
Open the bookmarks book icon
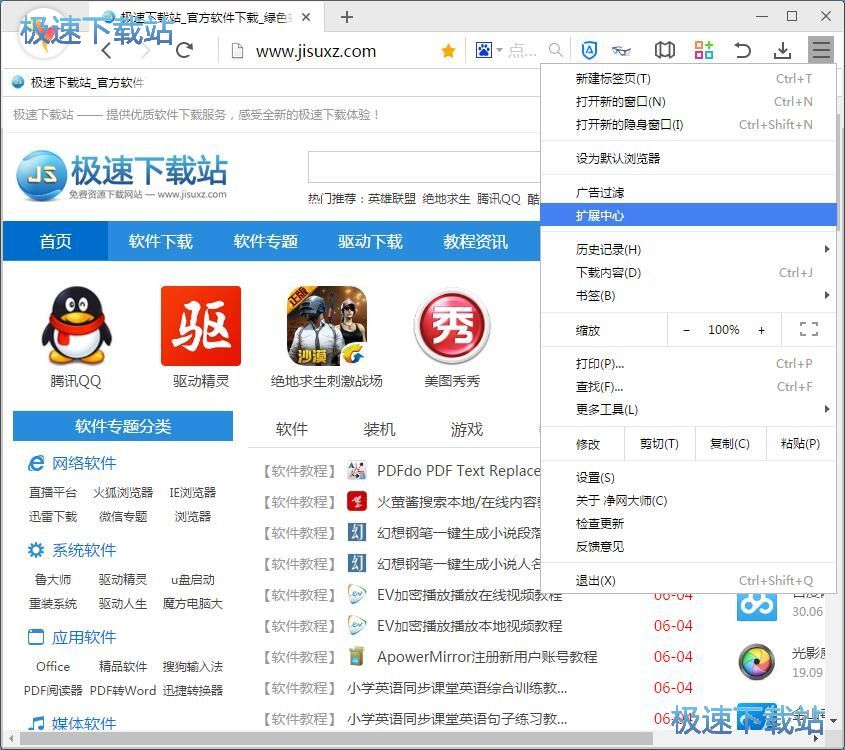(x=664, y=50)
